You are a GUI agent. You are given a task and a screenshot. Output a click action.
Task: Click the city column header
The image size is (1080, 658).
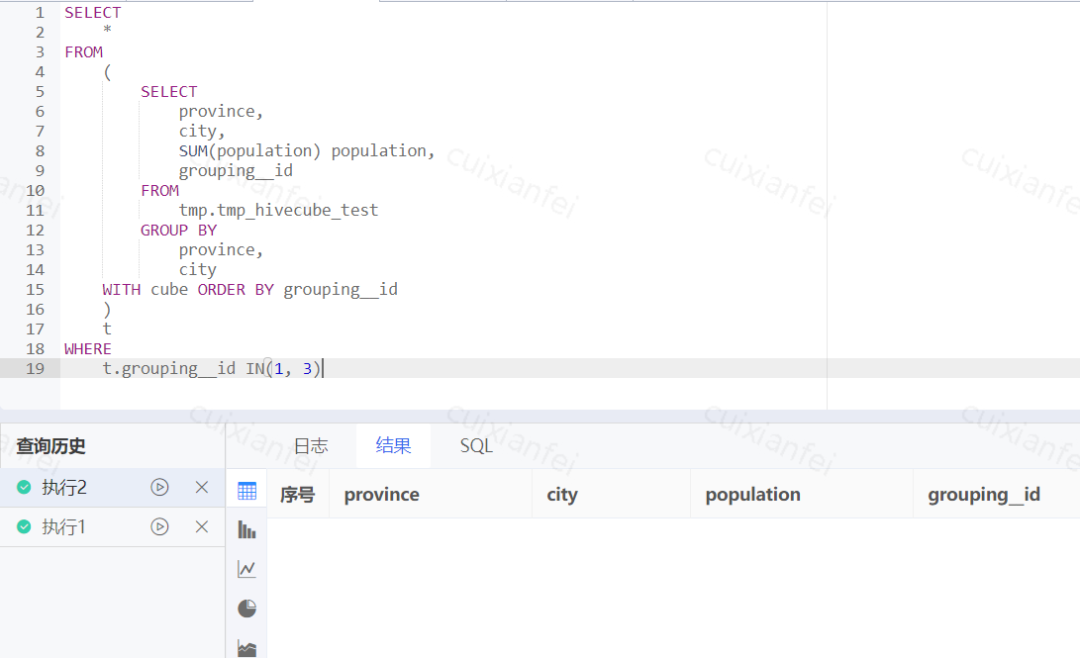click(562, 495)
